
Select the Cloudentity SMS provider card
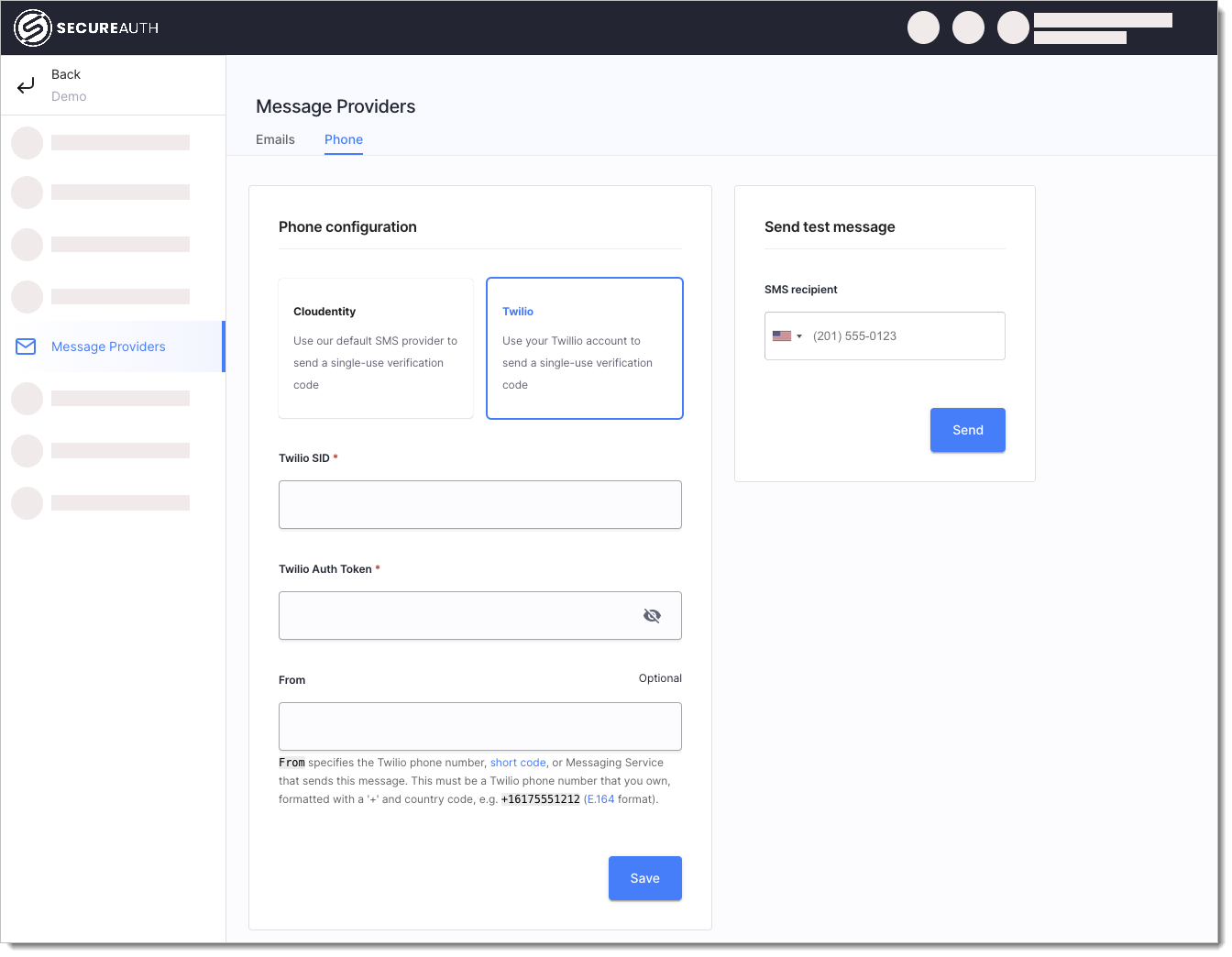point(376,348)
